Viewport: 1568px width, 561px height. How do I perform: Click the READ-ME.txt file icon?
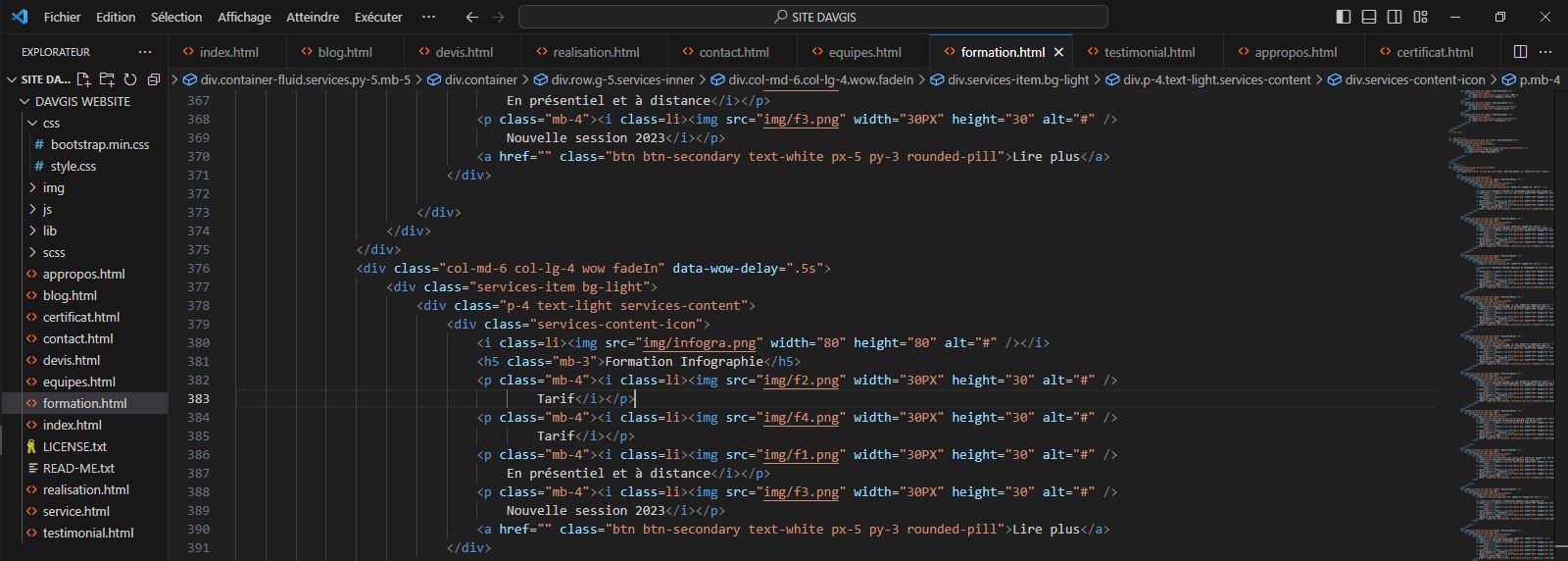click(33, 468)
